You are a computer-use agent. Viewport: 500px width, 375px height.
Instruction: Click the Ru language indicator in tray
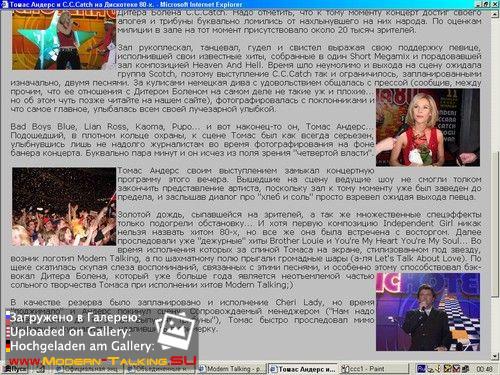pyautogui.click(x=421, y=369)
